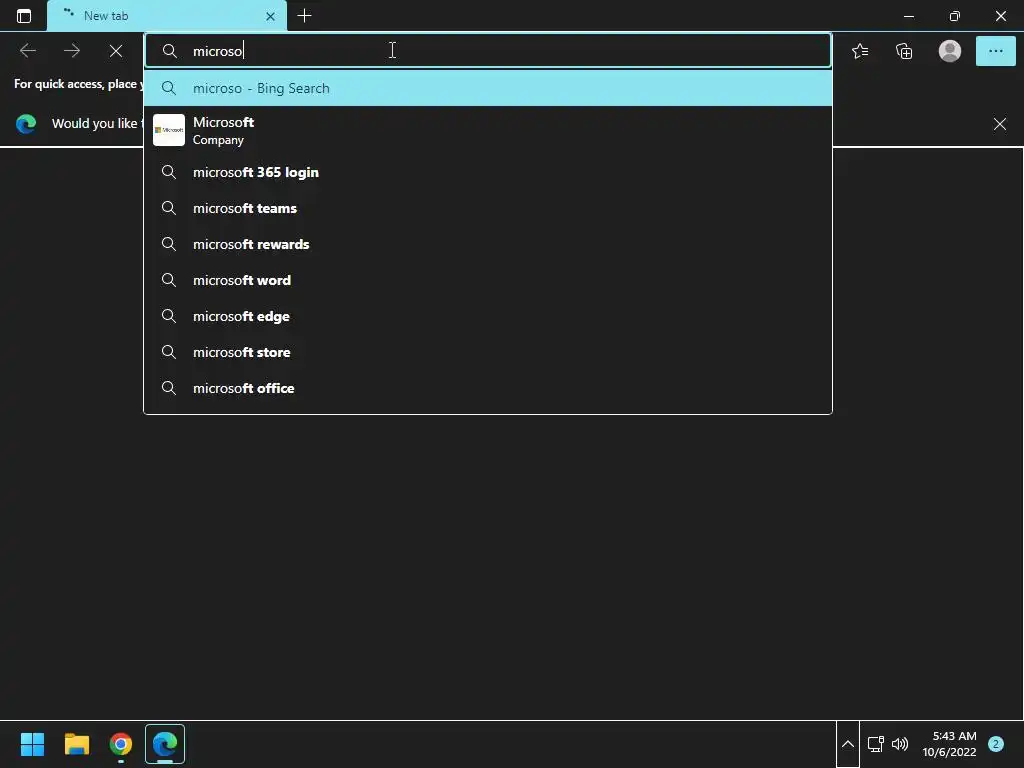Close the New tab tab
The image size is (1024, 768).
click(x=270, y=16)
